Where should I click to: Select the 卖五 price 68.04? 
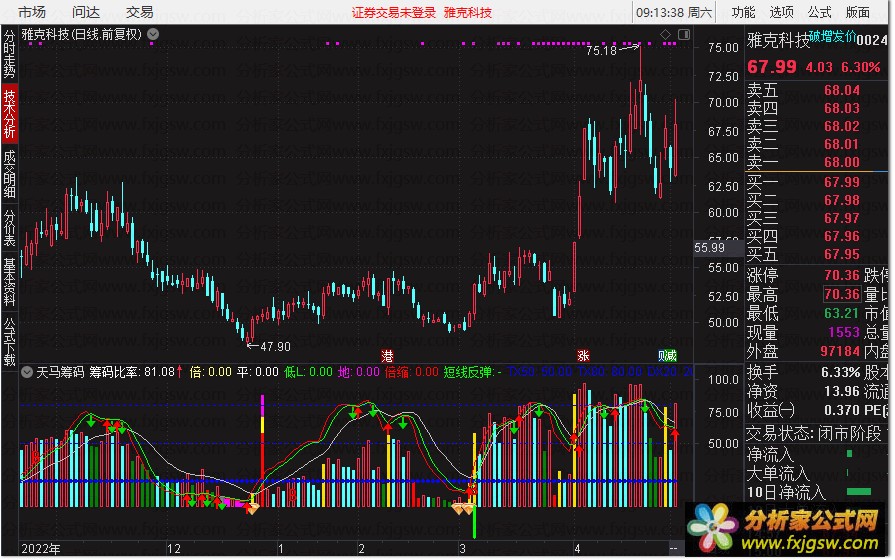click(841, 90)
